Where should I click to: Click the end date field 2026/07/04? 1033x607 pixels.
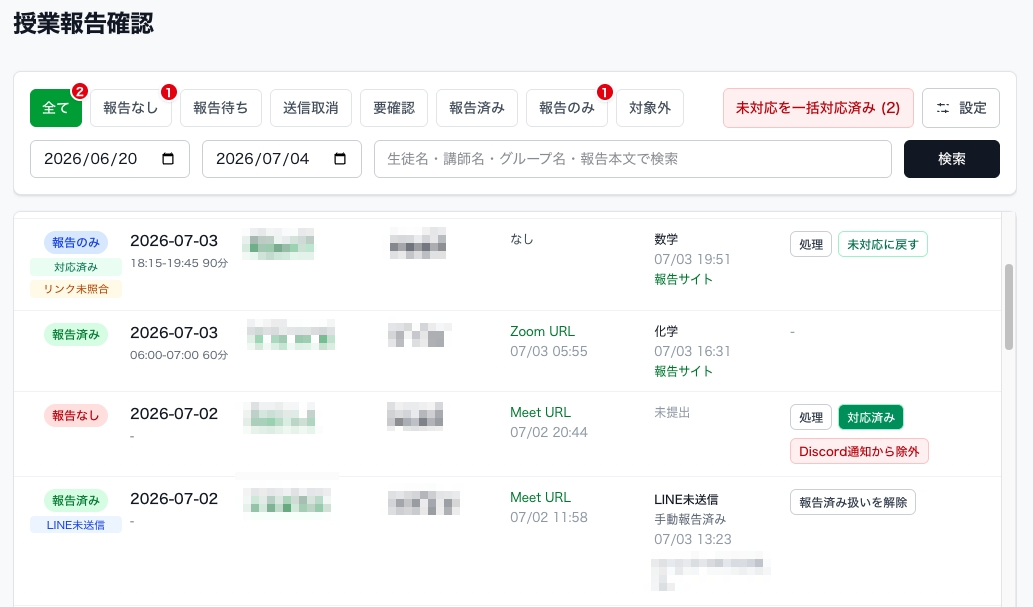[282, 159]
